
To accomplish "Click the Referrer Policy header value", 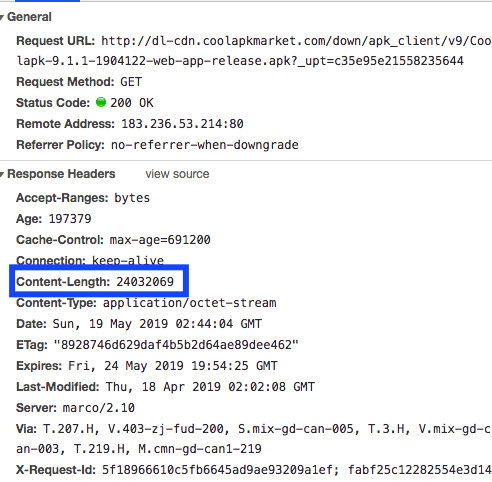I will coord(205,145).
